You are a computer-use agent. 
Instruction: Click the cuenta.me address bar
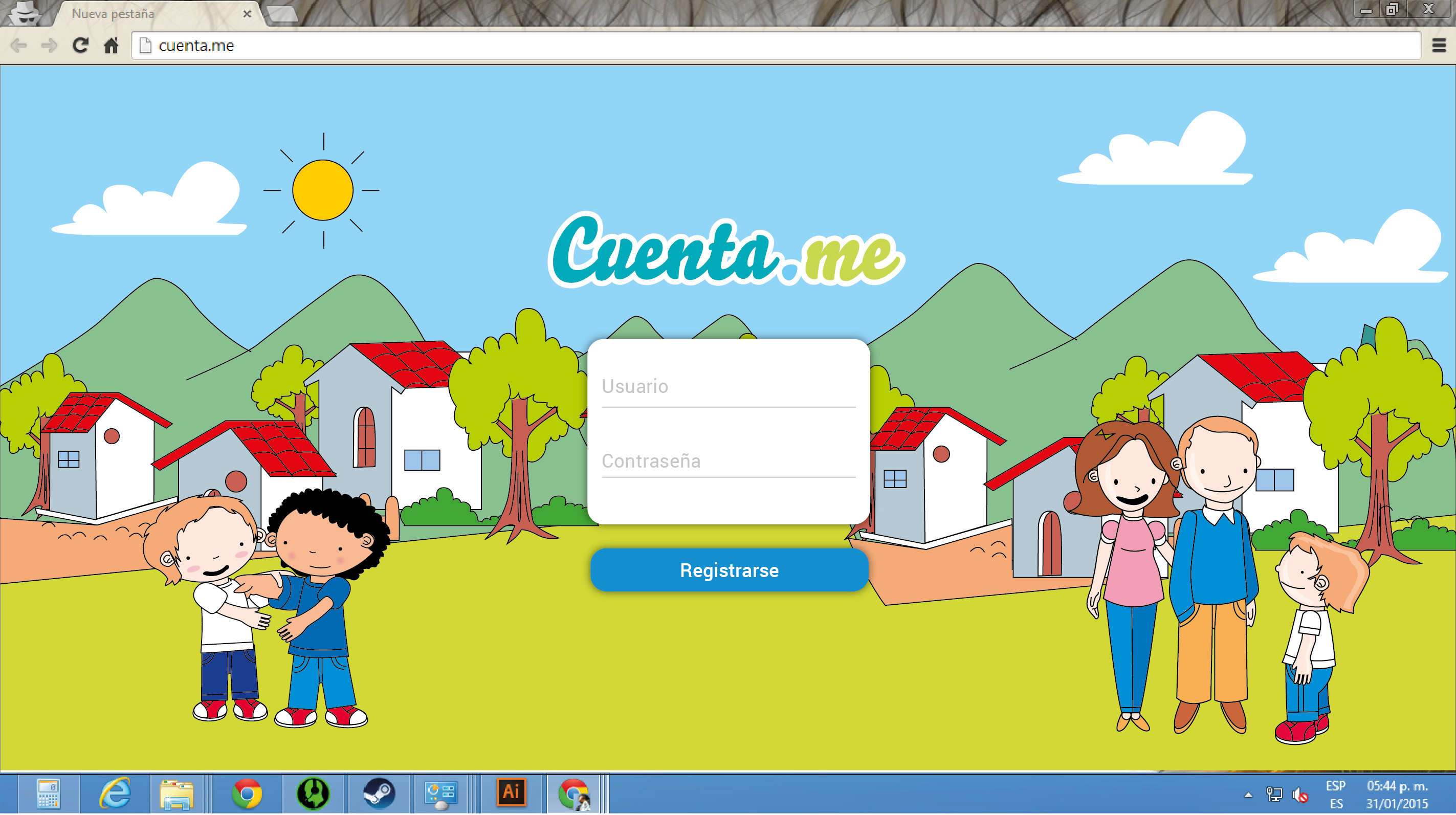click(735, 45)
